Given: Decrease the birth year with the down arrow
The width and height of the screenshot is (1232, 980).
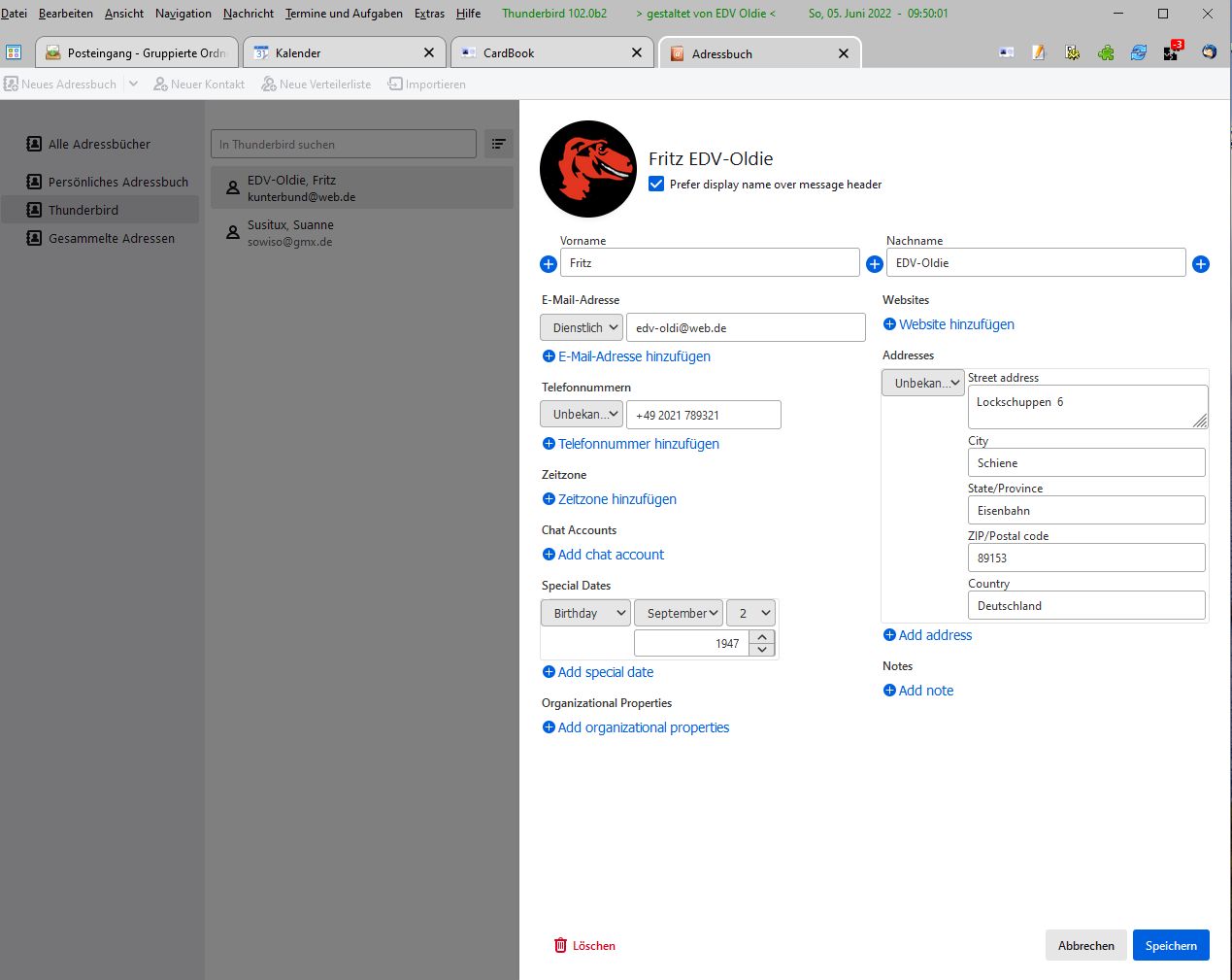Looking at the screenshot, I should (x=762, y=650).
